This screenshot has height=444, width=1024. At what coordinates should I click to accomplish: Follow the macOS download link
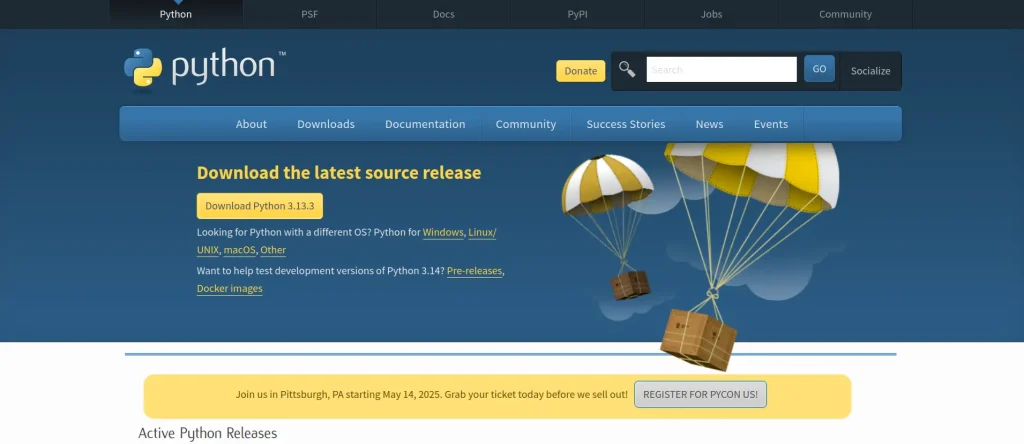[240, 250]
